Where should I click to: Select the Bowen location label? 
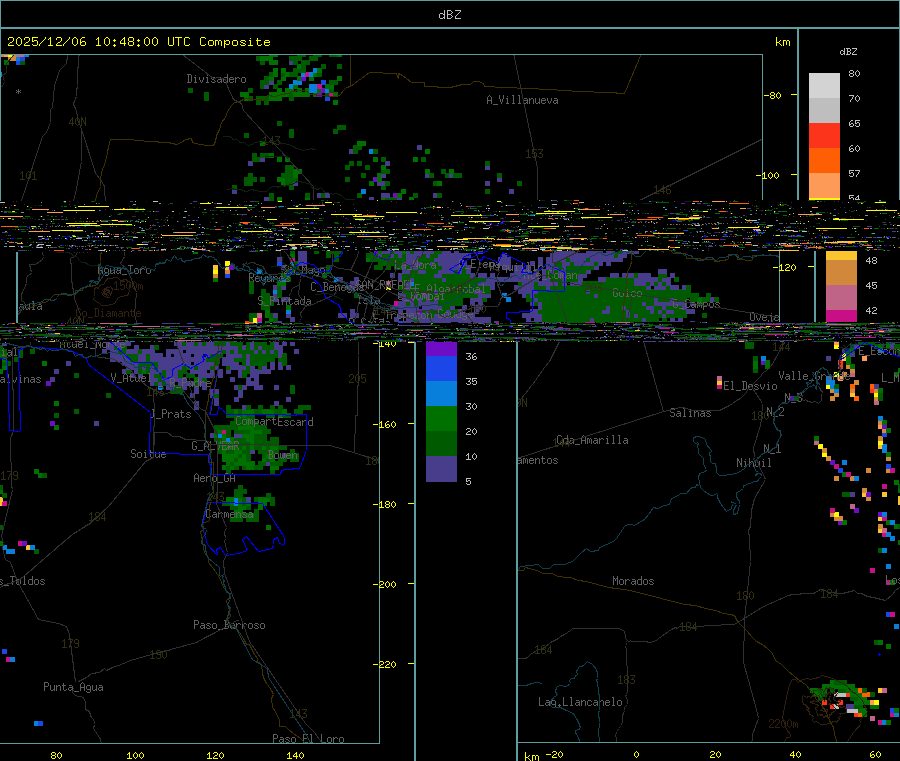point(283,455)
